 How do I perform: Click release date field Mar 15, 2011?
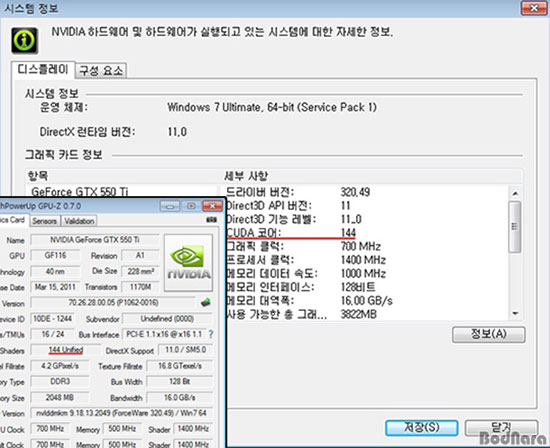(55, 287)
